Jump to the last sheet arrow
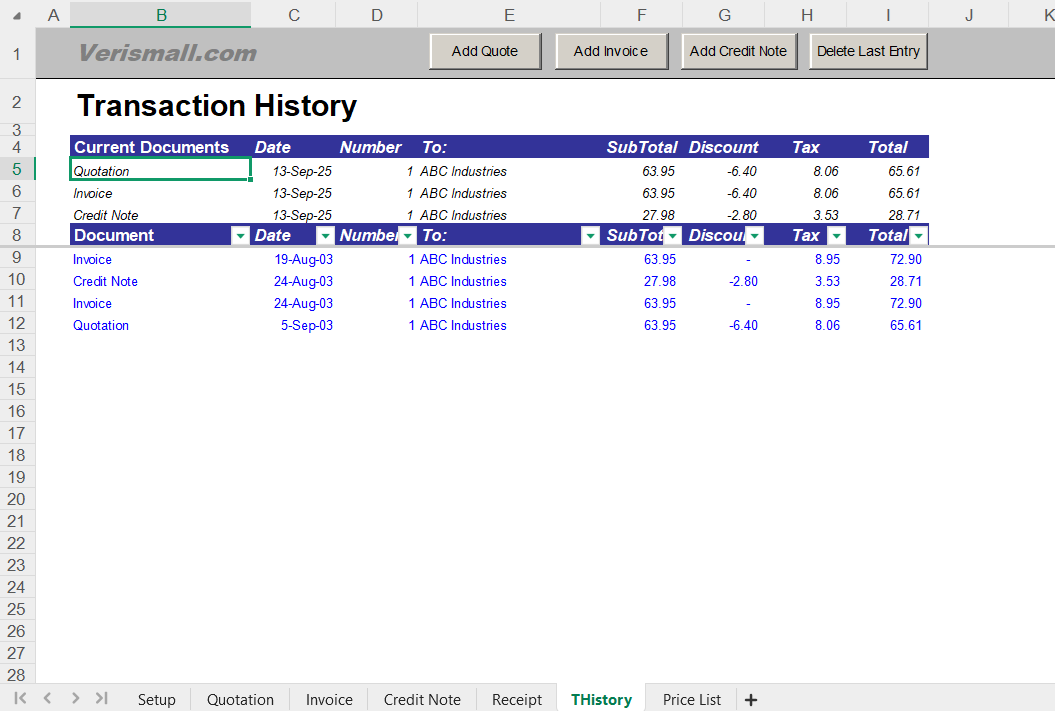The width and height of the screenshot is (1055, 711). pos(101,699)
